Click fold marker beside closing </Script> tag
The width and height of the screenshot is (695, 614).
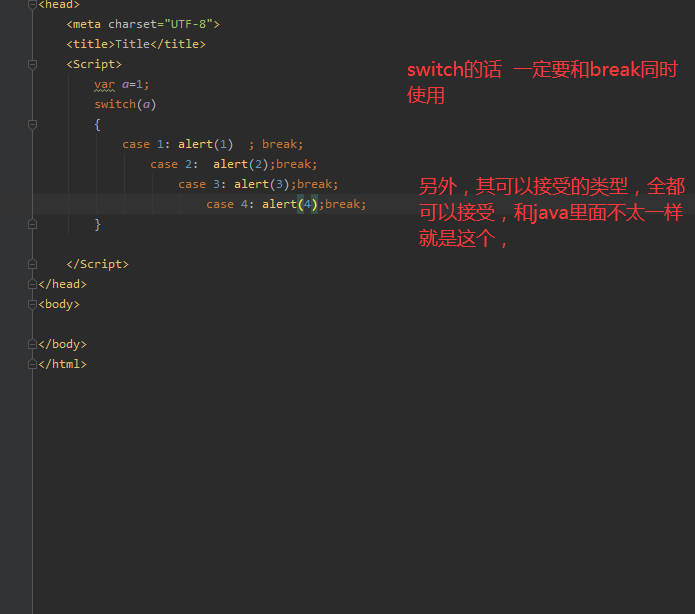pyautogui.click(x=32, y=264)
